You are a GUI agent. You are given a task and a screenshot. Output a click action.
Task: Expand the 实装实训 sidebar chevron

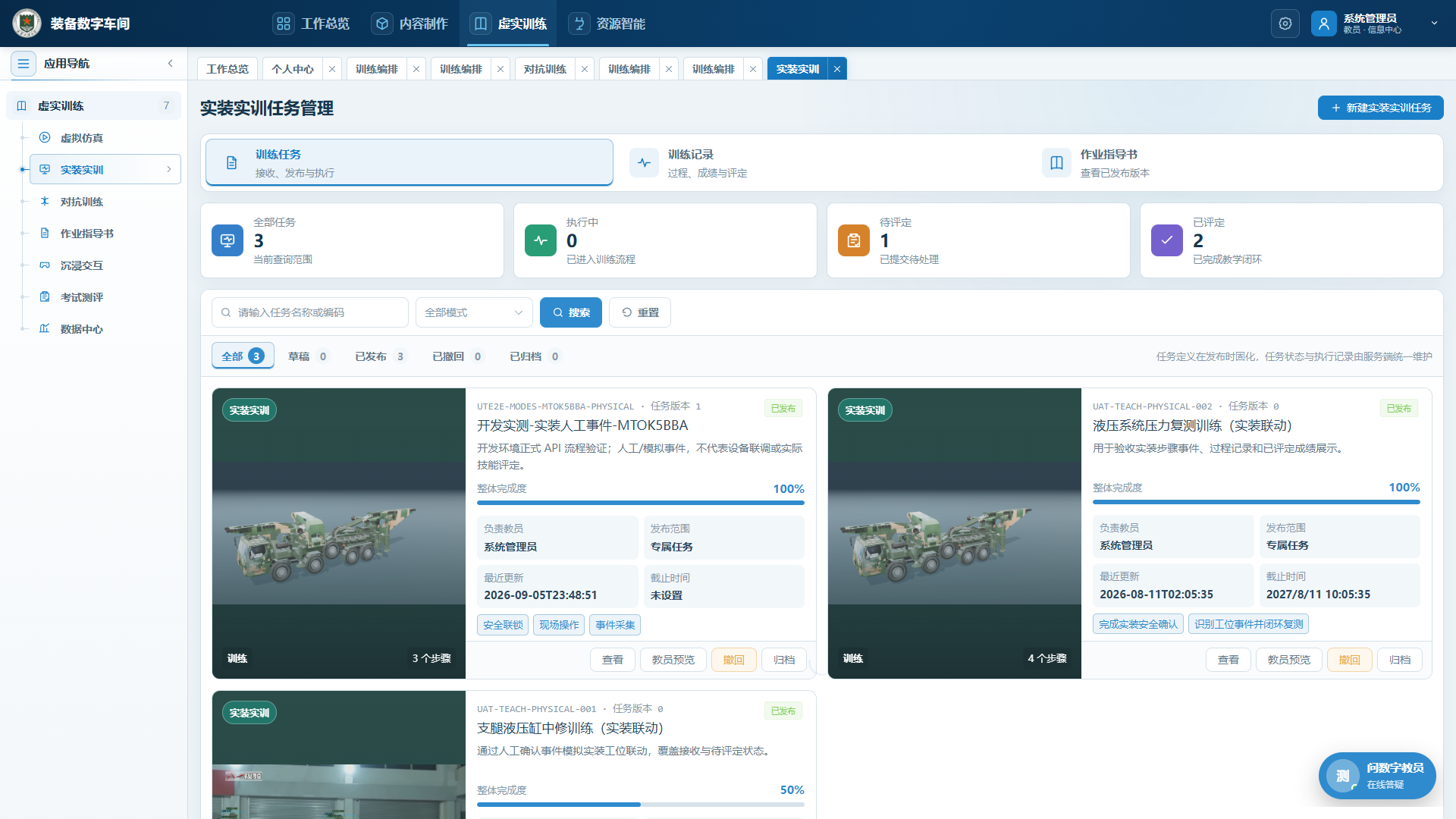169,169
